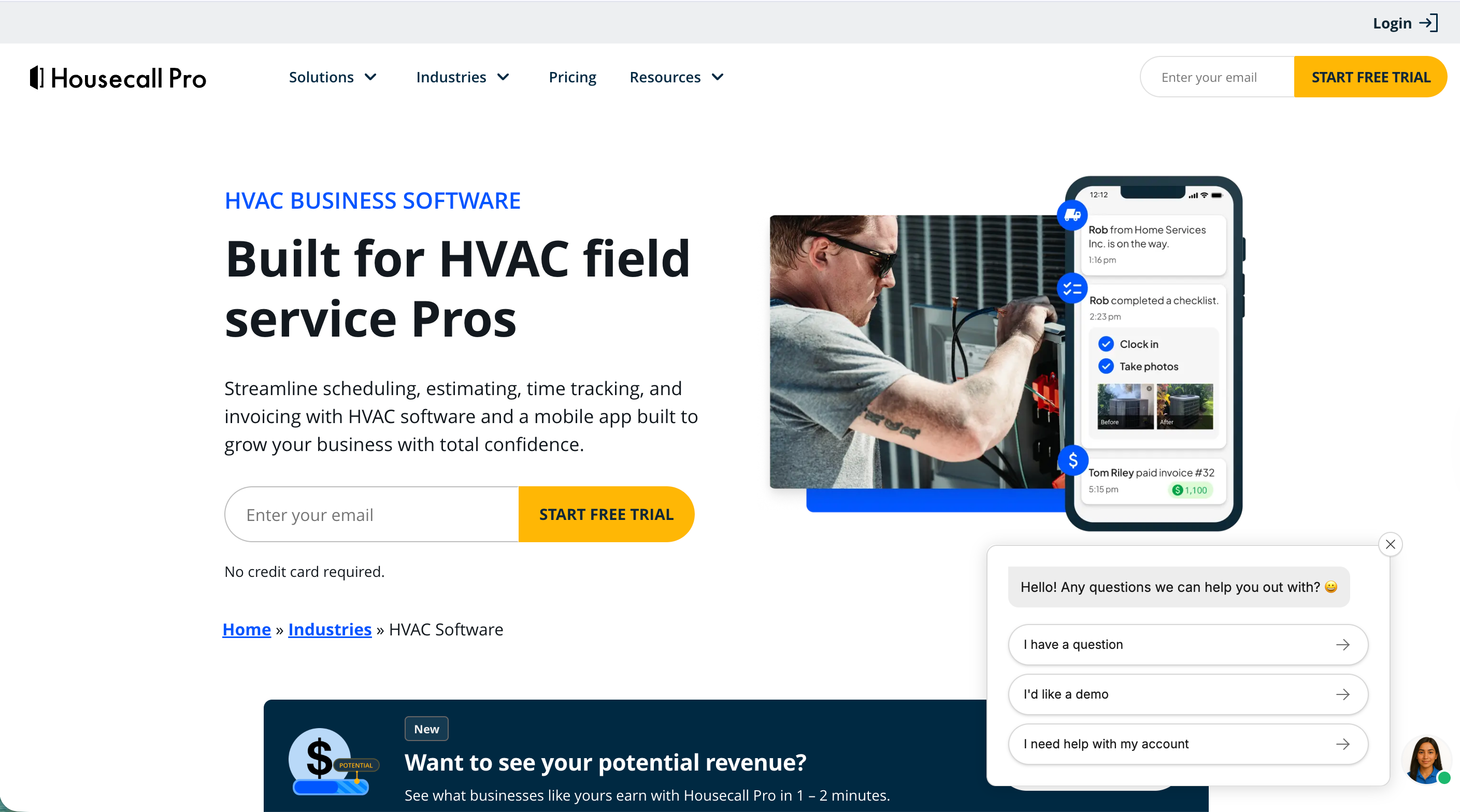This screenshot has height=812, width=1460.
Task: Click the dollar icon next to Tom Riley's invoice
Action: click(1073, 461)
